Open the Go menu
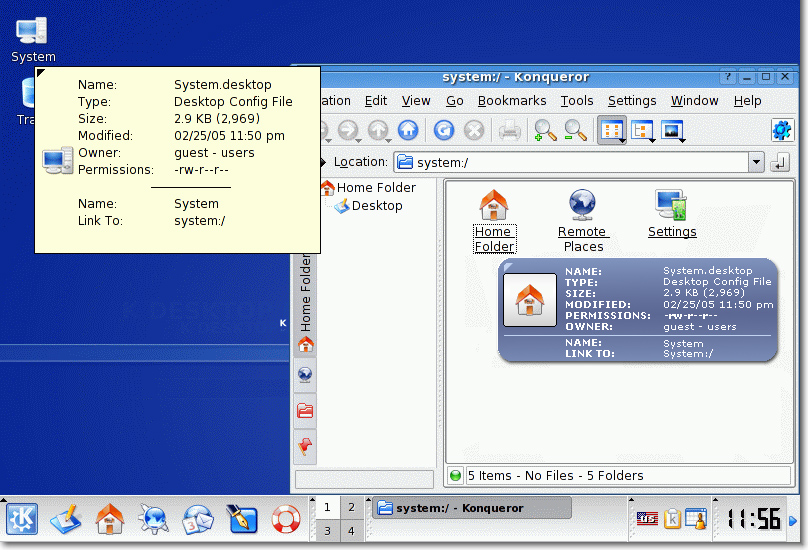This screenshot has height=553, width=812. (455, 100)
